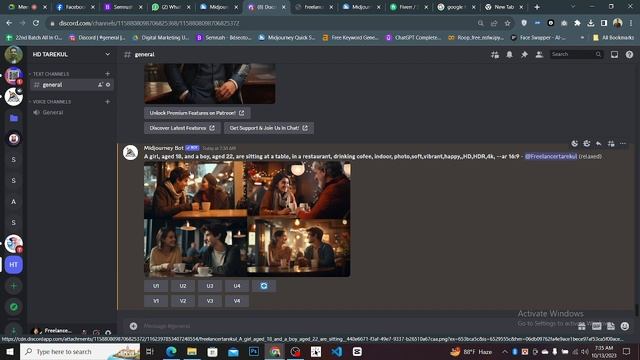Switch to the google browser tab
Screen dimensions: 640x360
456,7
